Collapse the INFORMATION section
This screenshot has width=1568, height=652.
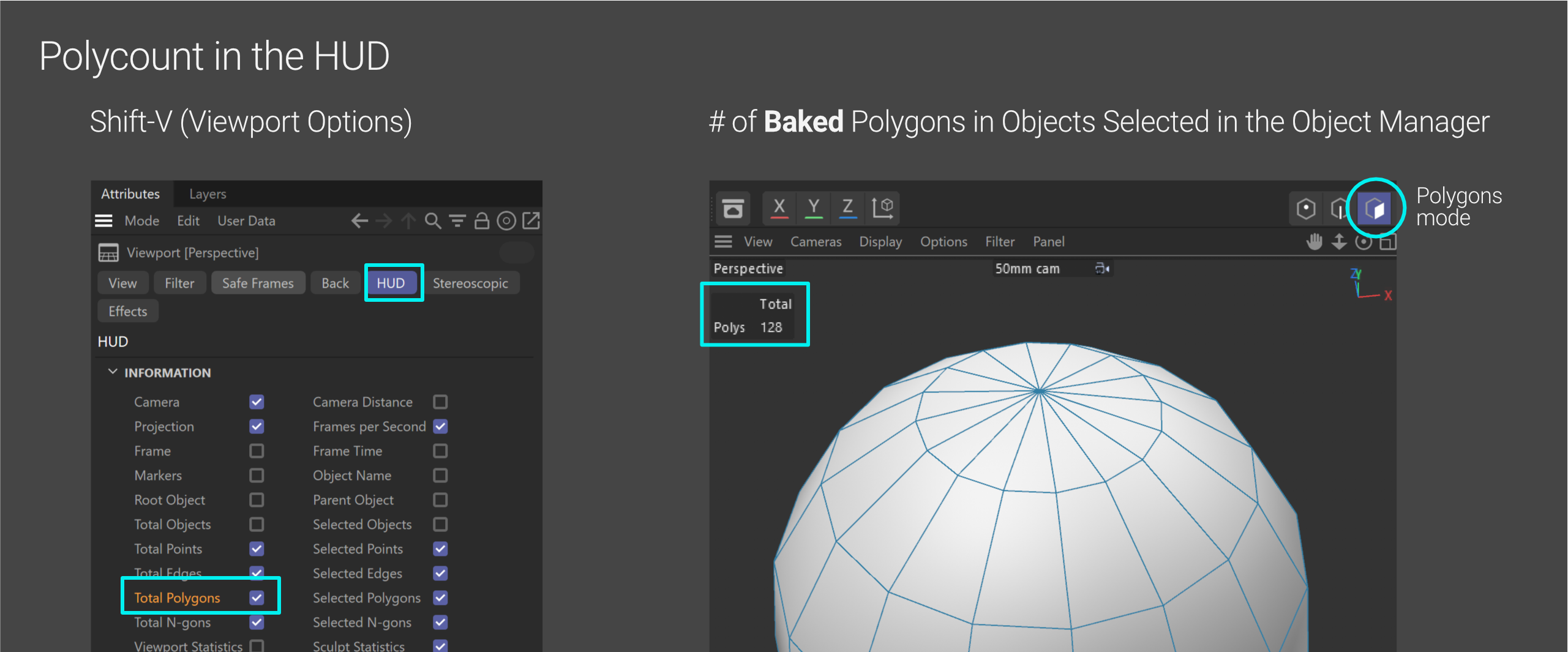113,372
